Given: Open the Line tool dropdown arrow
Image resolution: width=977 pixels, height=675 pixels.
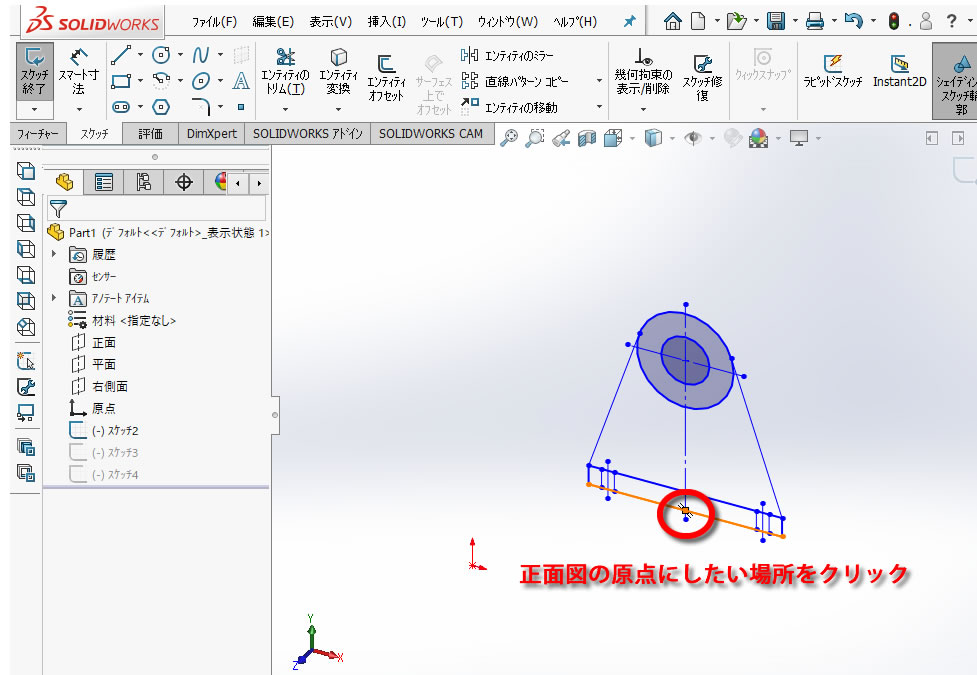Looking at the screenshot, I should 140,55.
